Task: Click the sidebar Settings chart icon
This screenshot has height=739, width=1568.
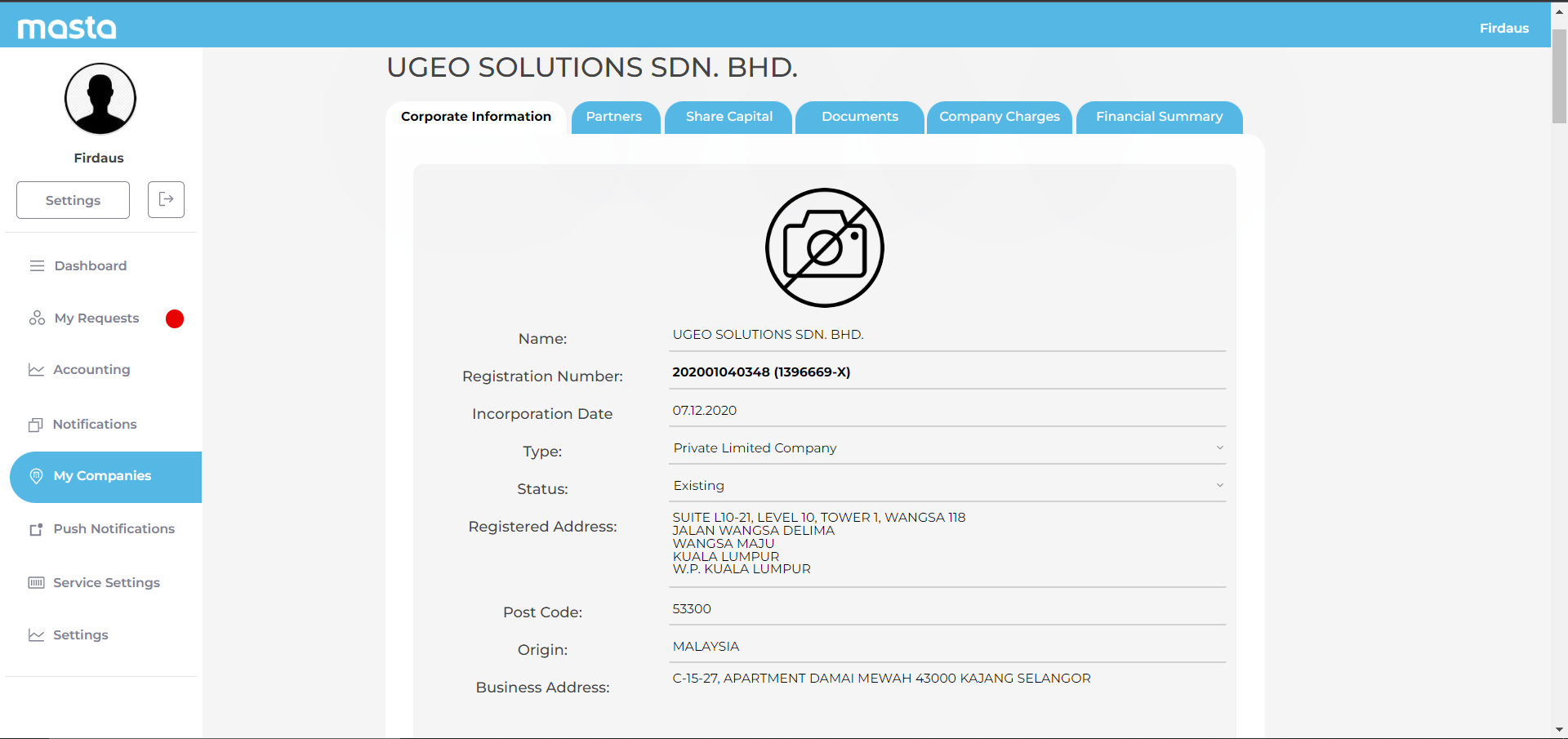Action: 36,635
